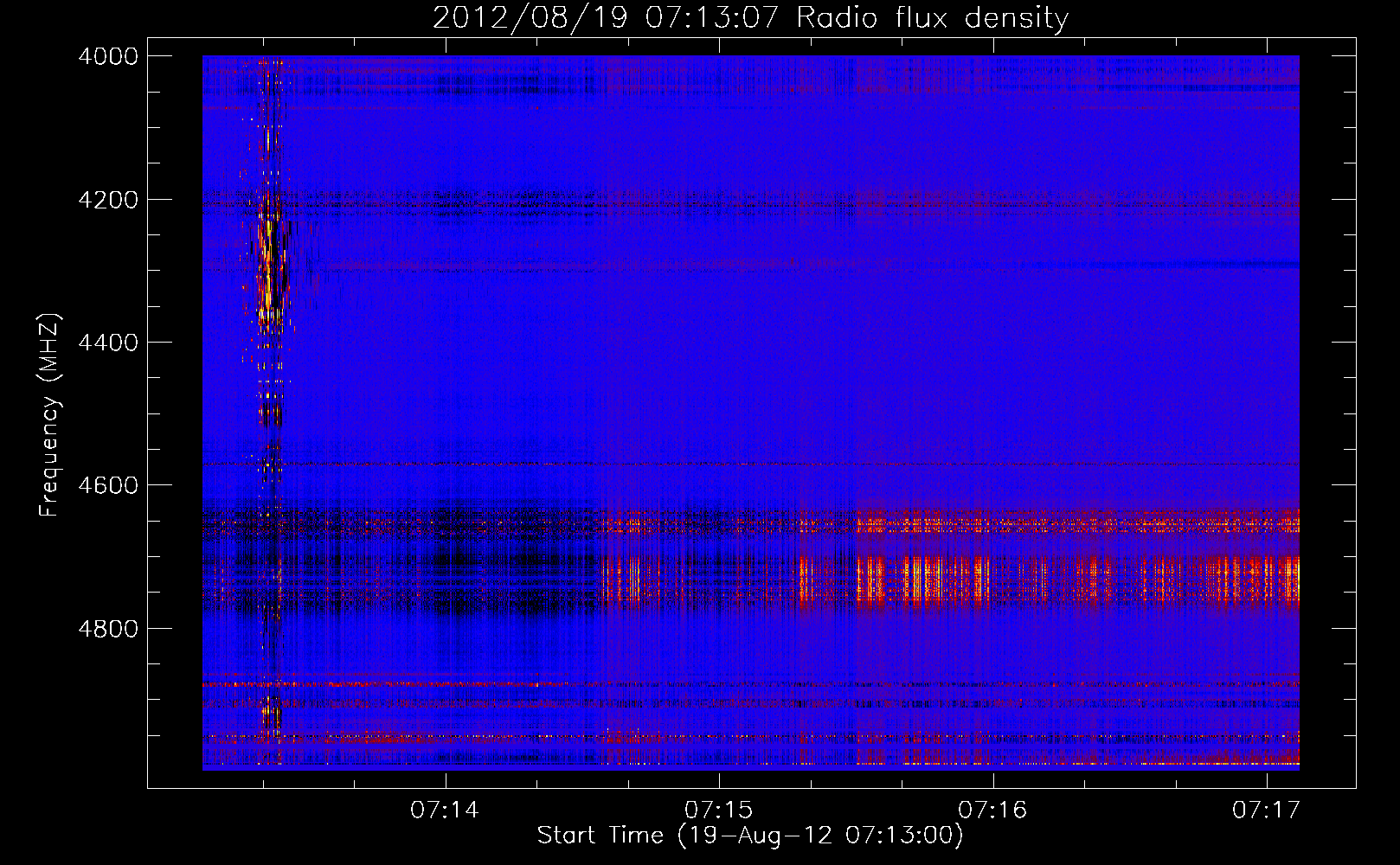Click the 07:14 time axis label

pos(445,810)
